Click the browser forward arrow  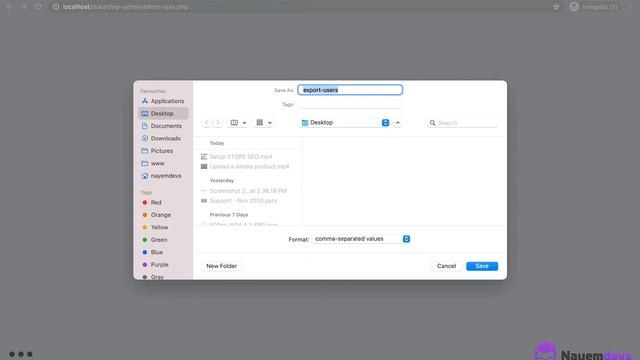pos(24,7)
